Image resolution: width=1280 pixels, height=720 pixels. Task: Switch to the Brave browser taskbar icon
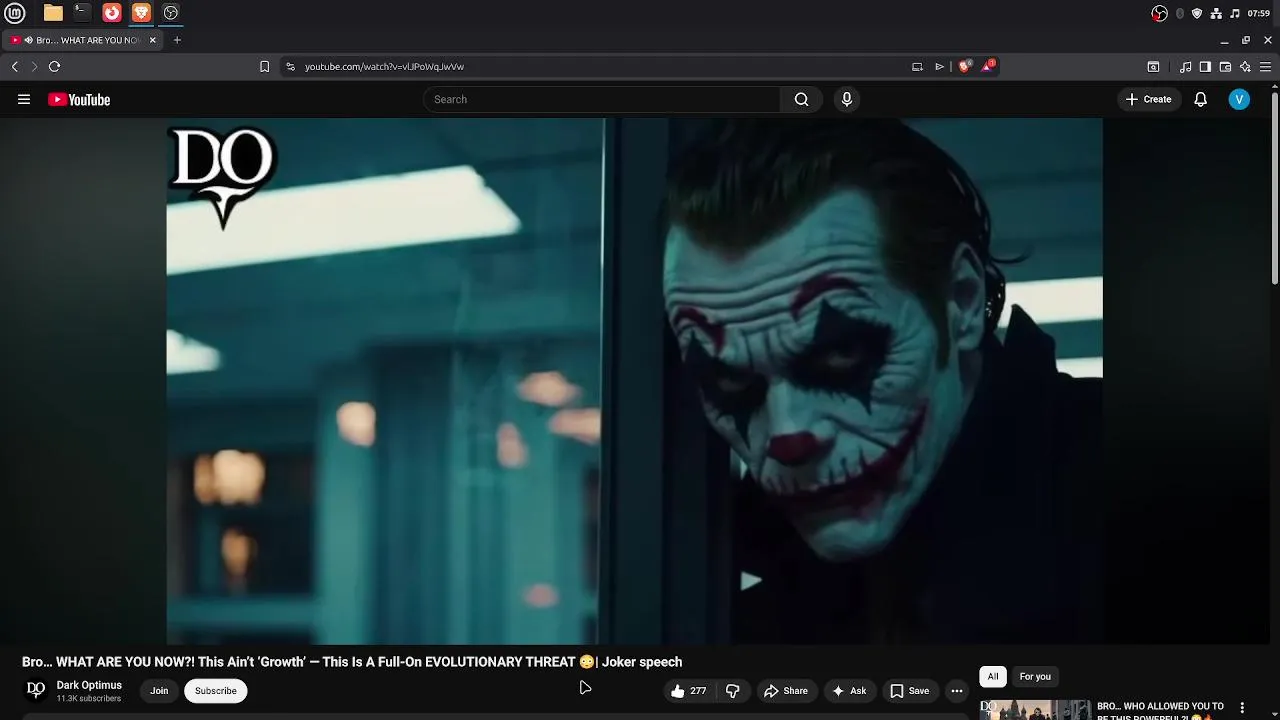pyautogui.click(x=141, y=13)
